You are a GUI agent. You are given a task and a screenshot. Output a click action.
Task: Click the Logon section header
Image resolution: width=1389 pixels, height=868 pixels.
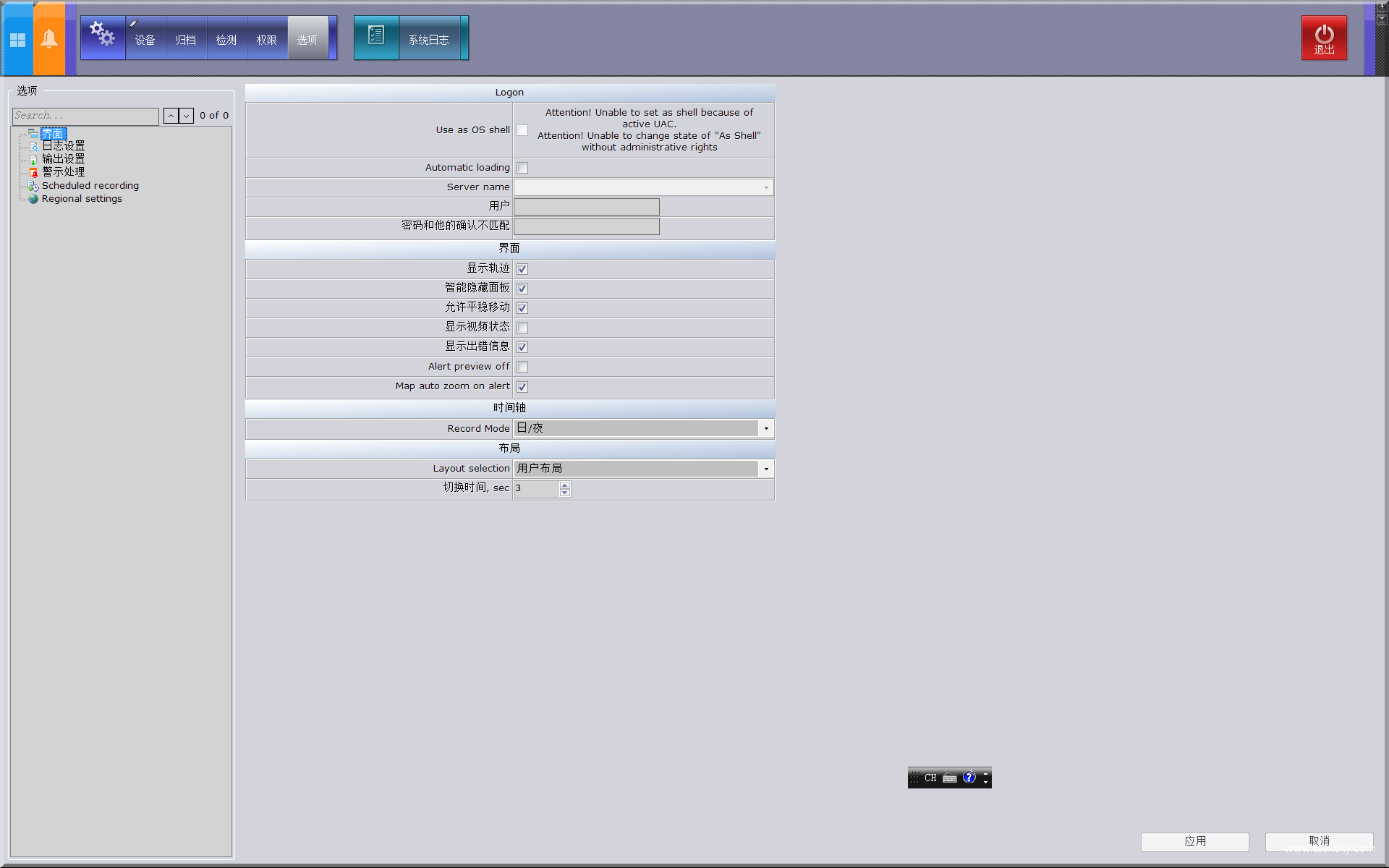click(x=510, y=93)
